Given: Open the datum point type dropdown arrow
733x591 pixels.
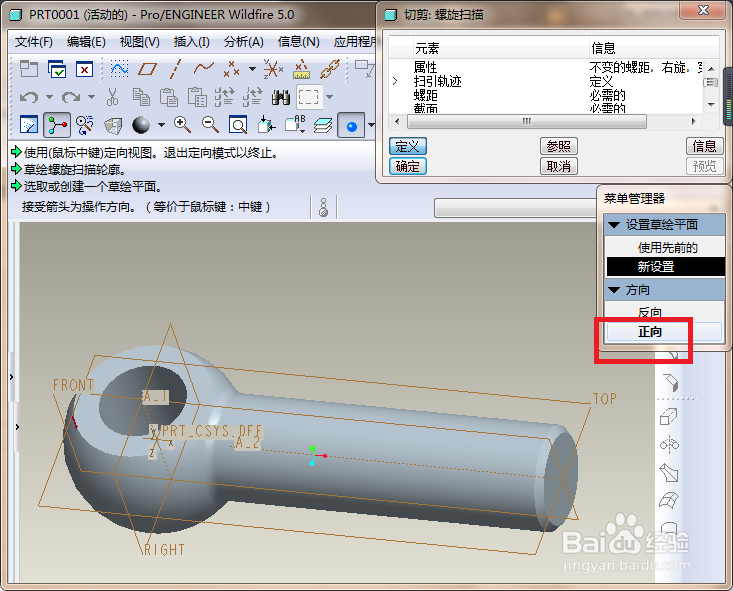Looking at the screenshot, I should [x=252, y=70].
